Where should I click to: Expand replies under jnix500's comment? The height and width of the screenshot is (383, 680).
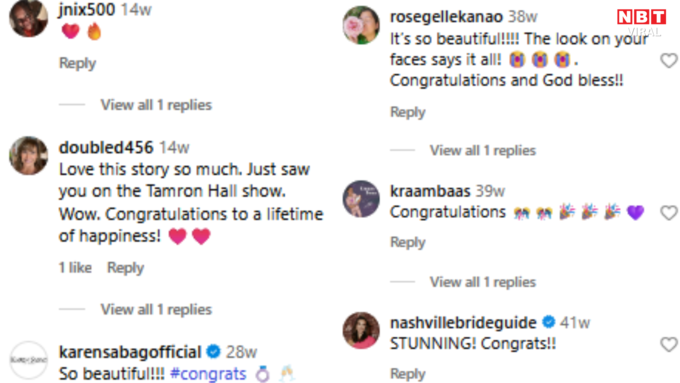[x=156, y=105]
